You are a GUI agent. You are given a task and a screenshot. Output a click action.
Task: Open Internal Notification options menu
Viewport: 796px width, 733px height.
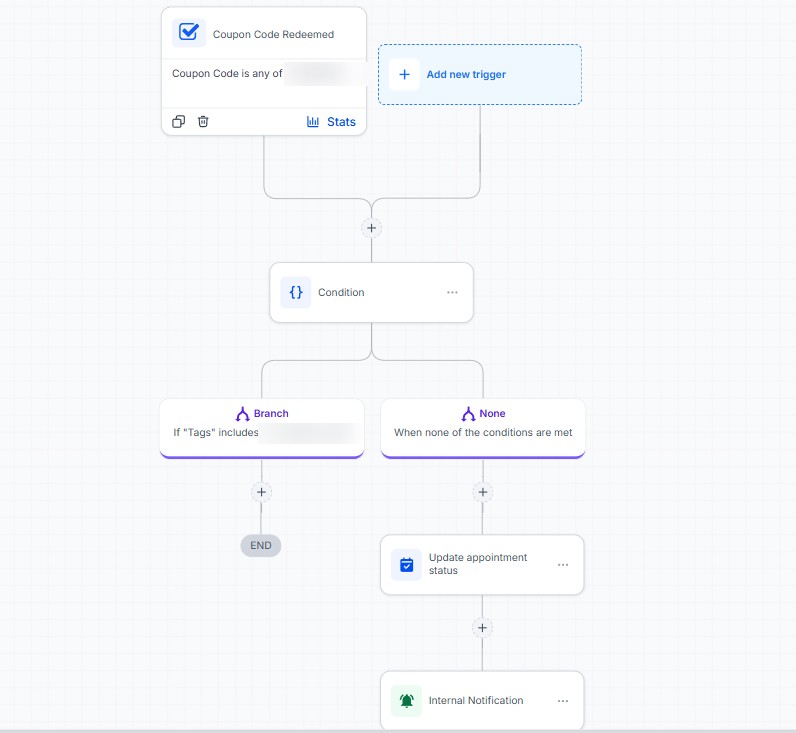click(563, 701)
